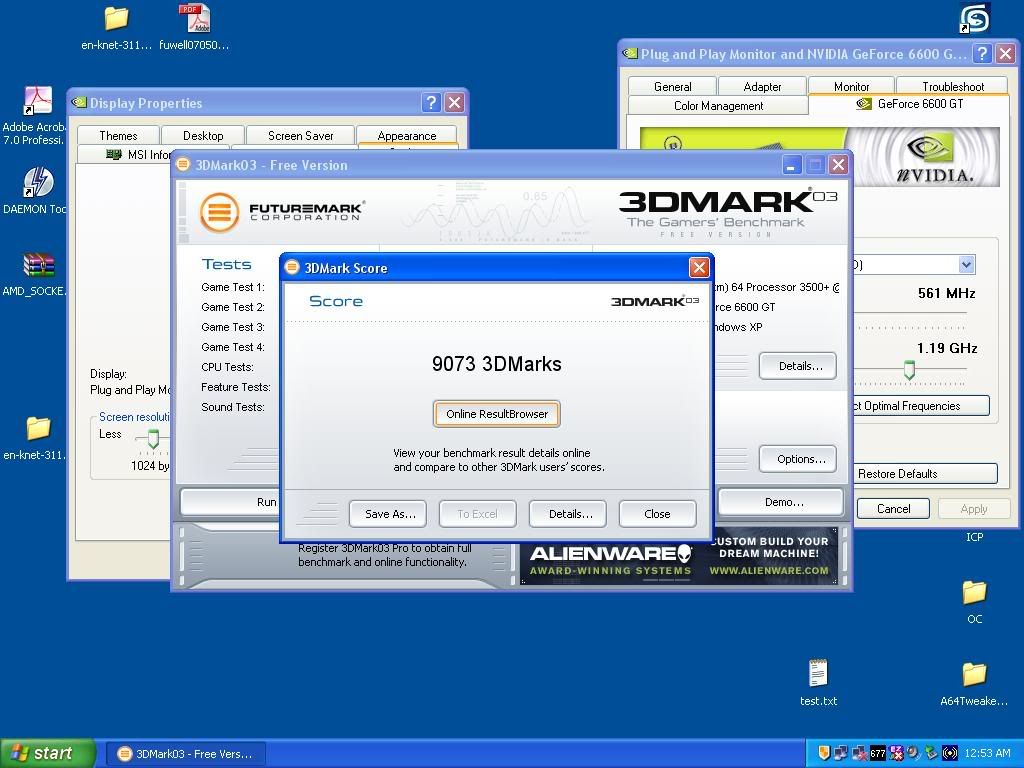
Task: Switch to Monitor tab in monitor properties
Action: (852, 86)
